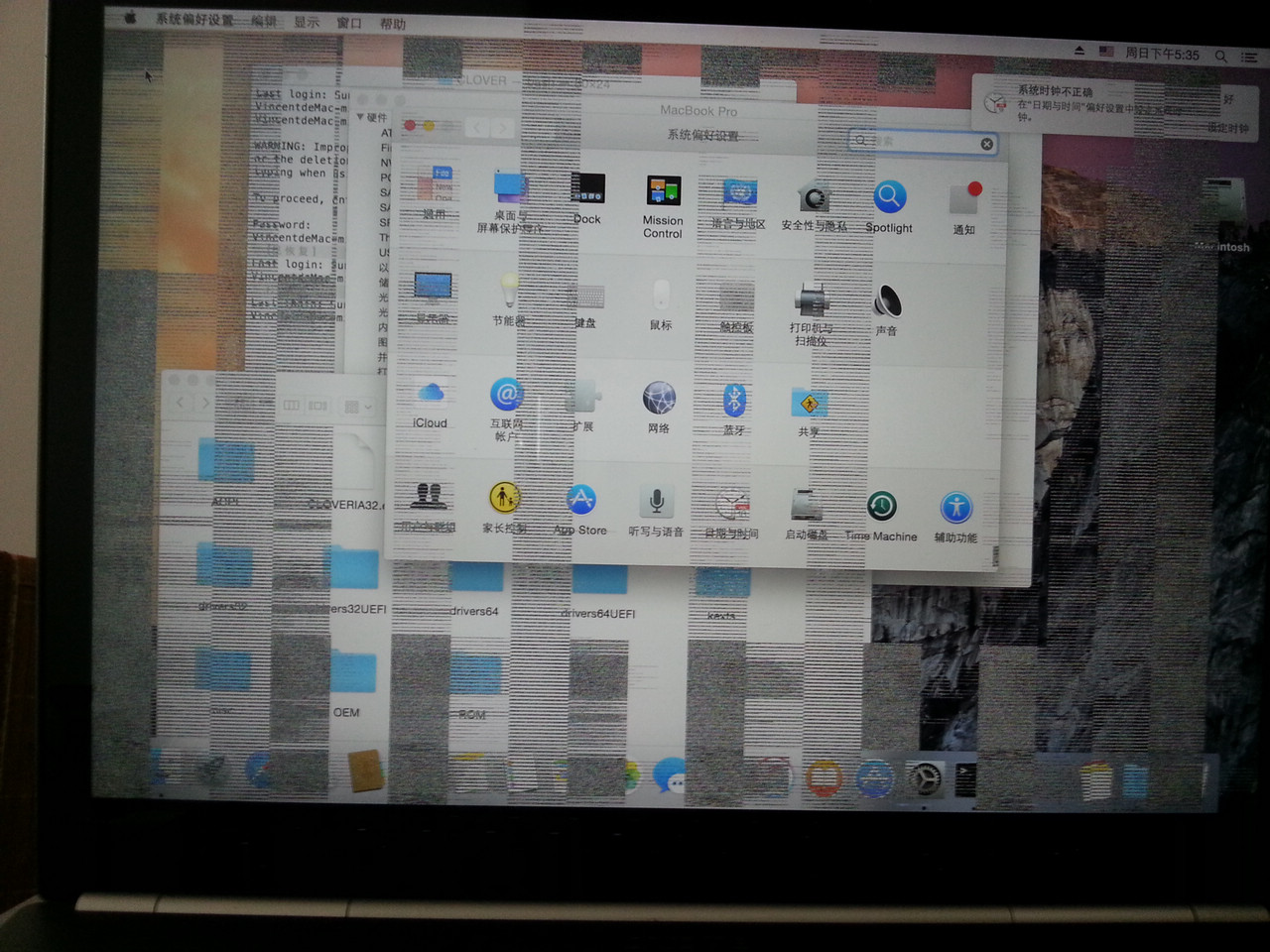The image size is (1270, 952).
Task: Open the Dock preference pane
Action: pos(587,198)
